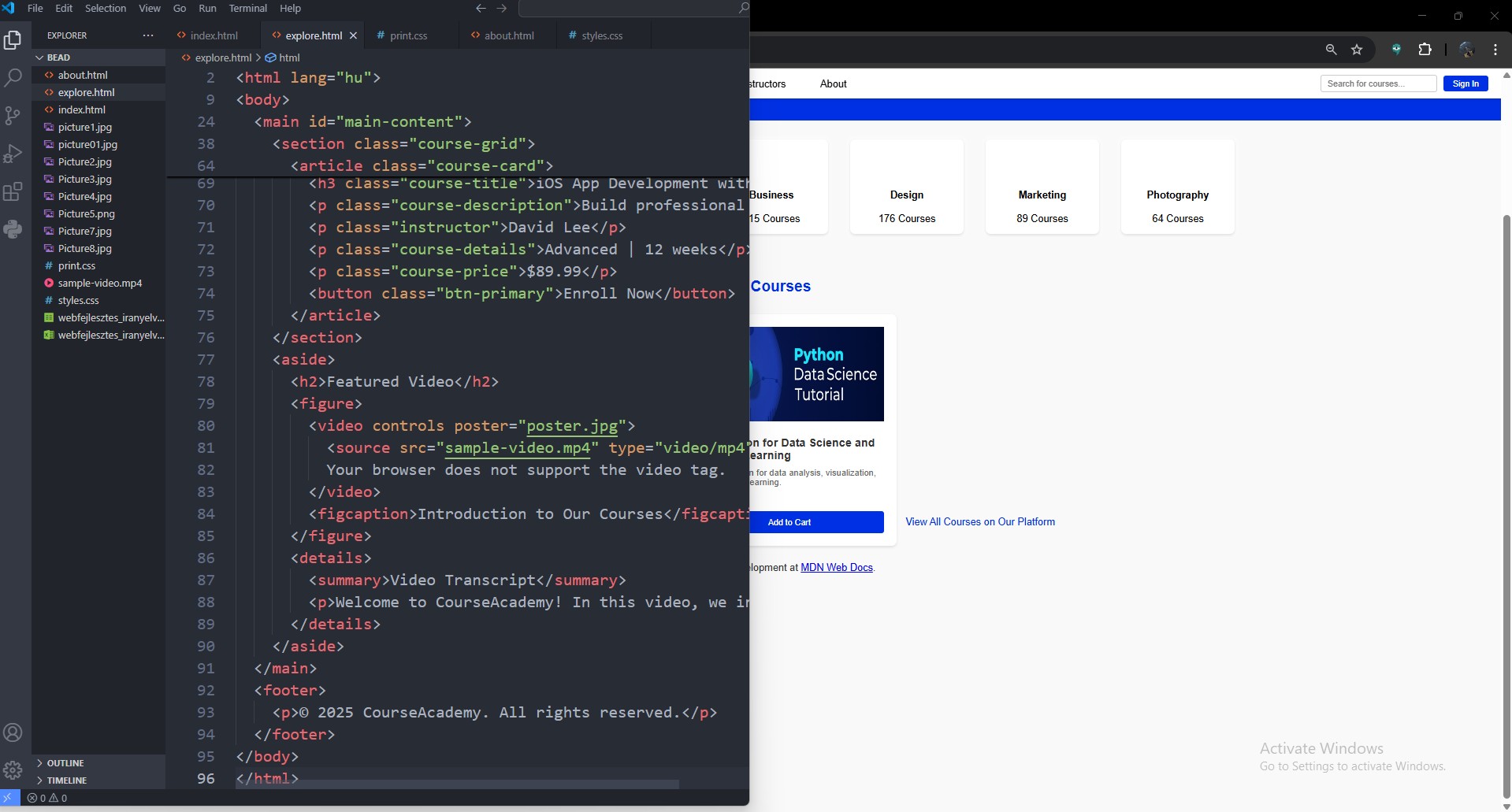
Task: Click the VS Code command center search box
Action: pos(634,8)
